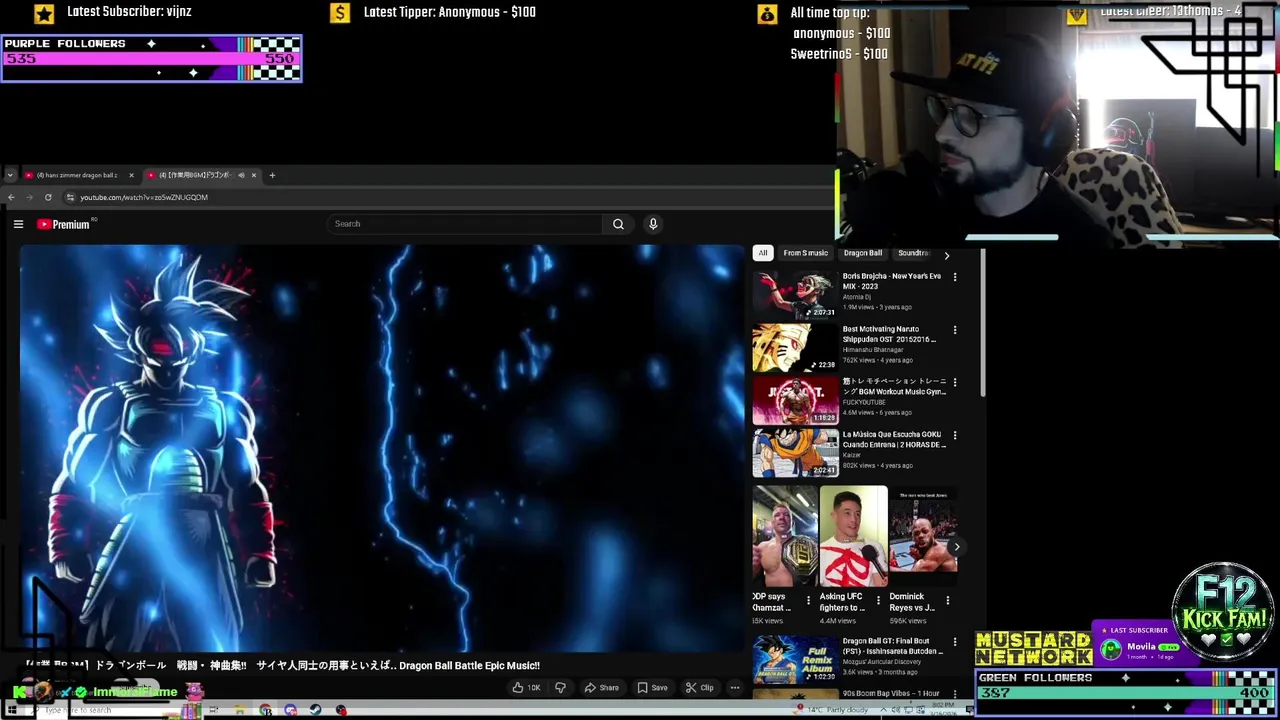Select the All filter chip
The height and width of the screenshot is (720, 1280).
pyautogui.click(x=763, y=253)
